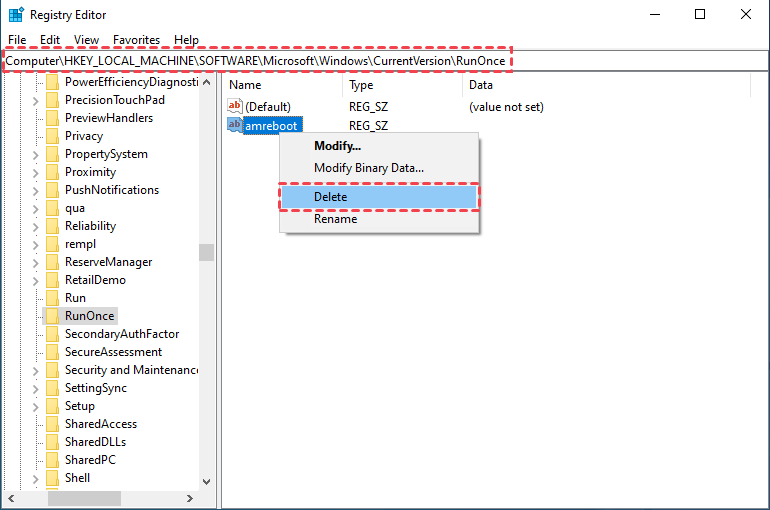
Task: Choose Modify Binary Data... from context menu
Action: (379, 168)
